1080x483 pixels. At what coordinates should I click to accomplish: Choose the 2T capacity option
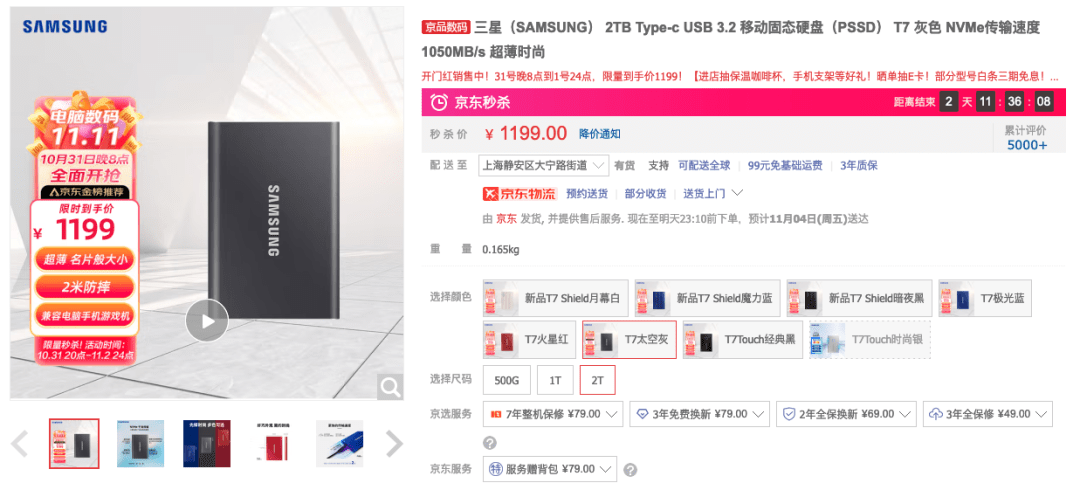click(597, 380)
